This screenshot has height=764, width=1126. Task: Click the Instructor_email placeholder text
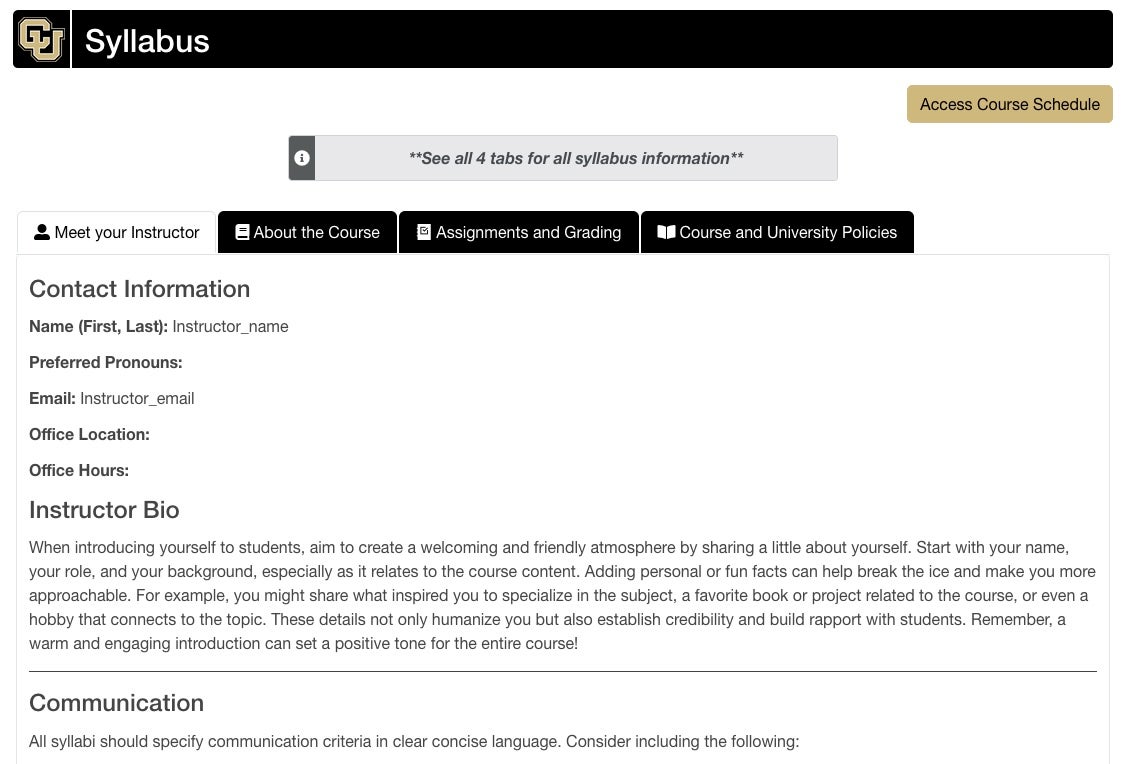tap(137, 398)
